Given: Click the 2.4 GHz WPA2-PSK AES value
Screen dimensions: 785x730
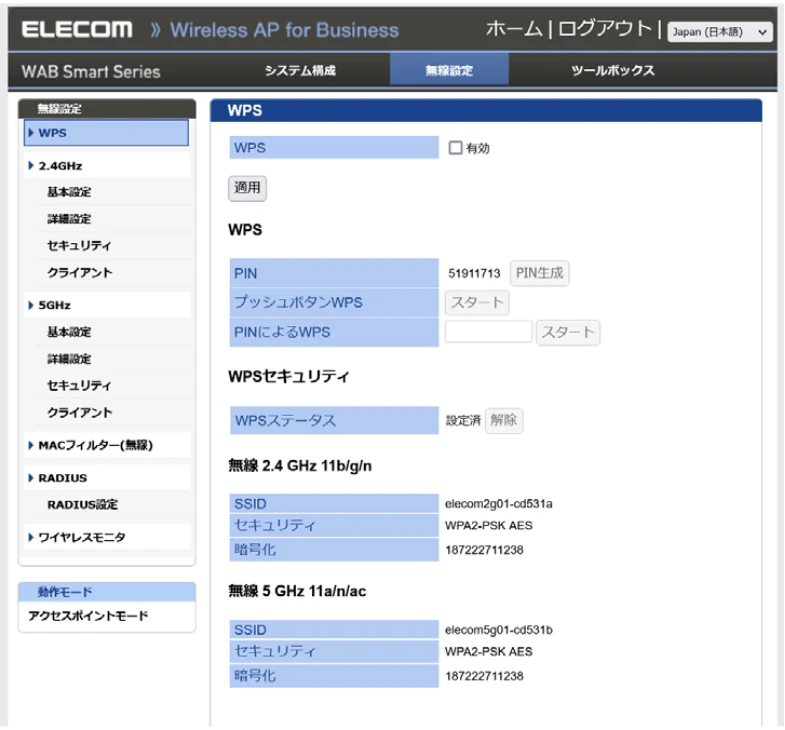Looking at the screenshot, I should [x=489, y=526].
